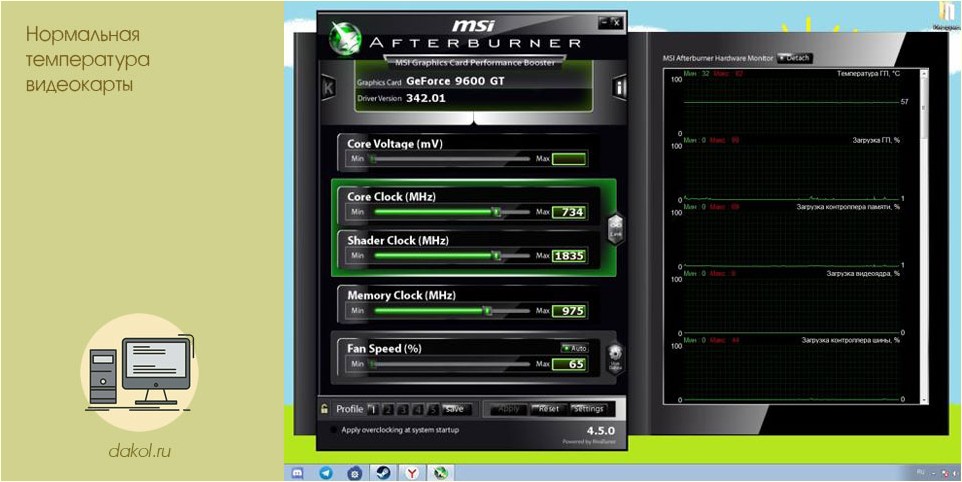This screenshot has height=482, width=962.
Task: Open MSI Afterburner taskbar icon
Action: [x=439, y=473]
